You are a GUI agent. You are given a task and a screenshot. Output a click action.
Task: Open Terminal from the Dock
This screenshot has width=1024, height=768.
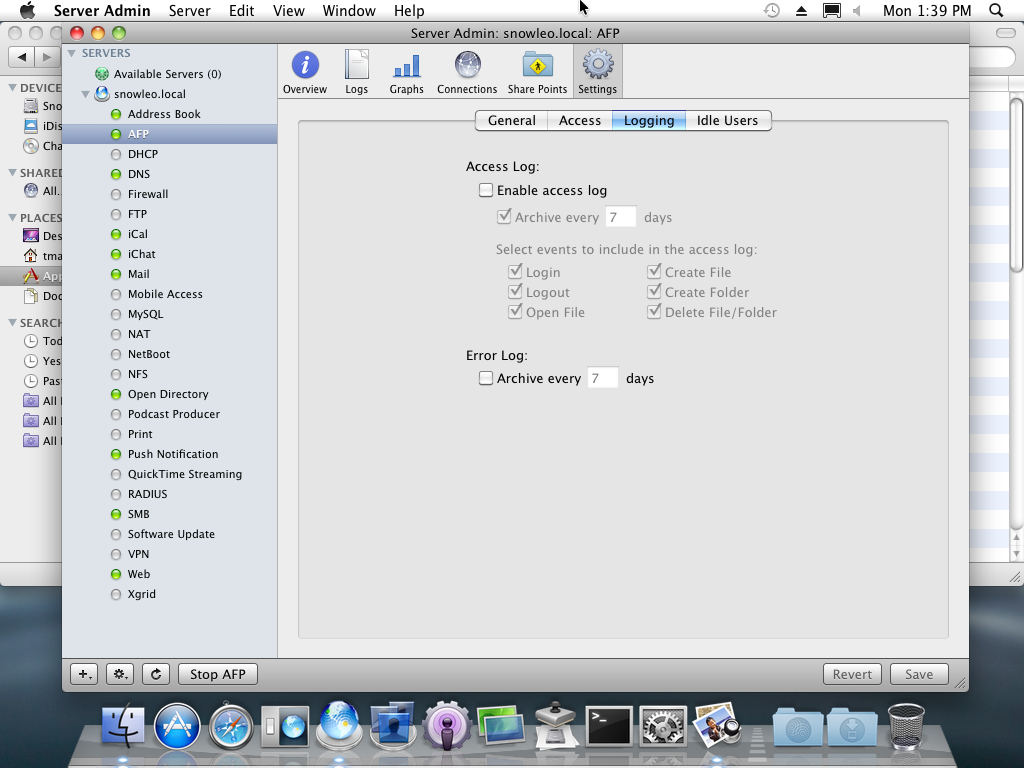[x=609, y=725]
